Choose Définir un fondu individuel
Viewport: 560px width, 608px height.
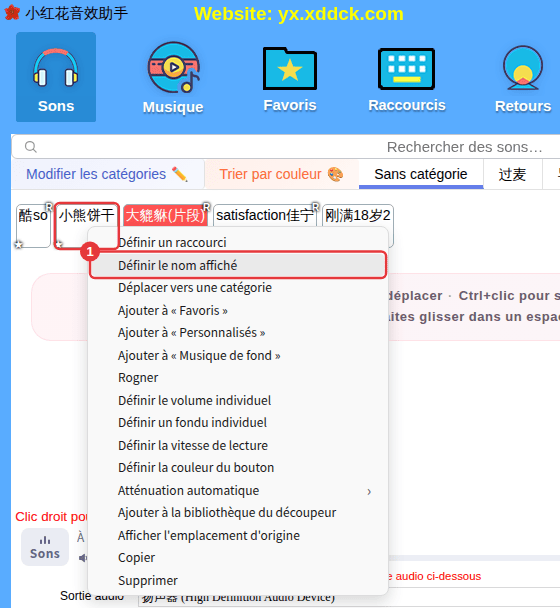click(x=238, y=423)
